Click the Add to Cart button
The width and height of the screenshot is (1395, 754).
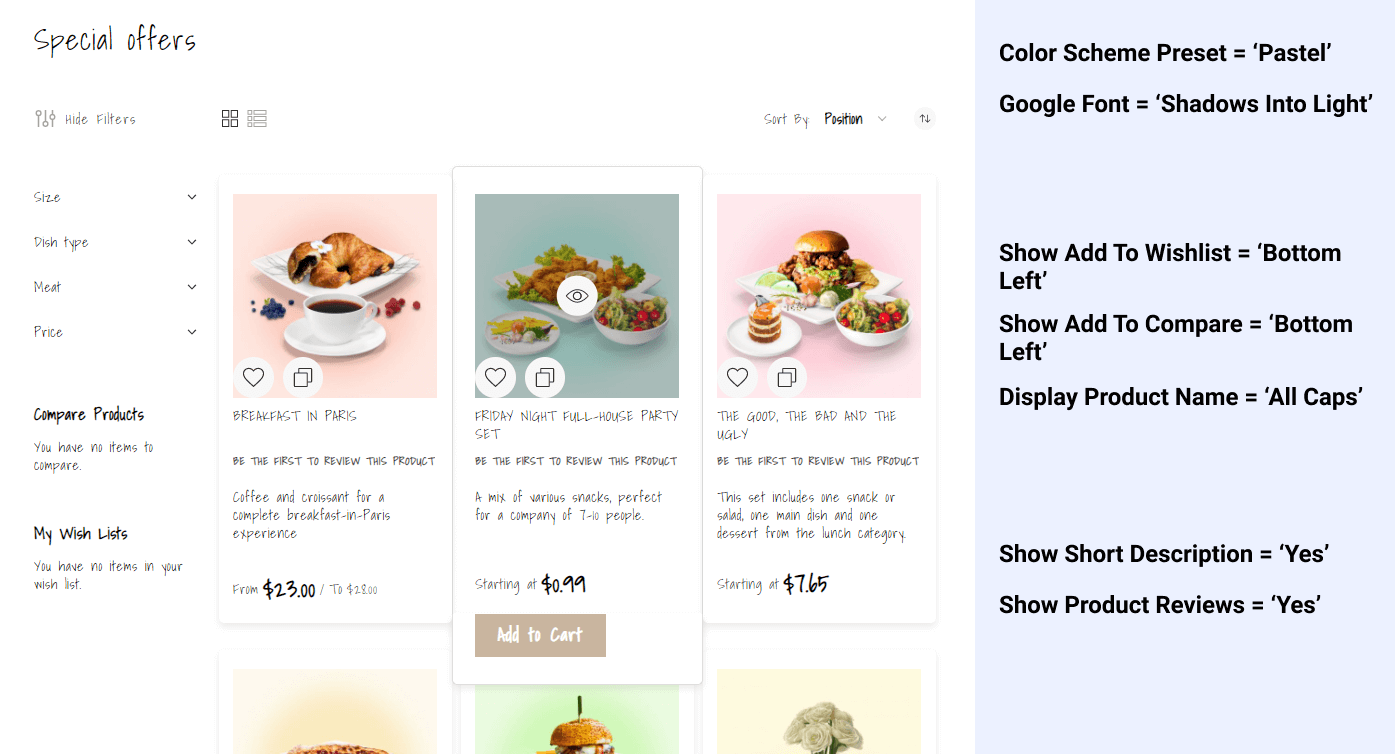pyautogui.click(x=540, y=635)
